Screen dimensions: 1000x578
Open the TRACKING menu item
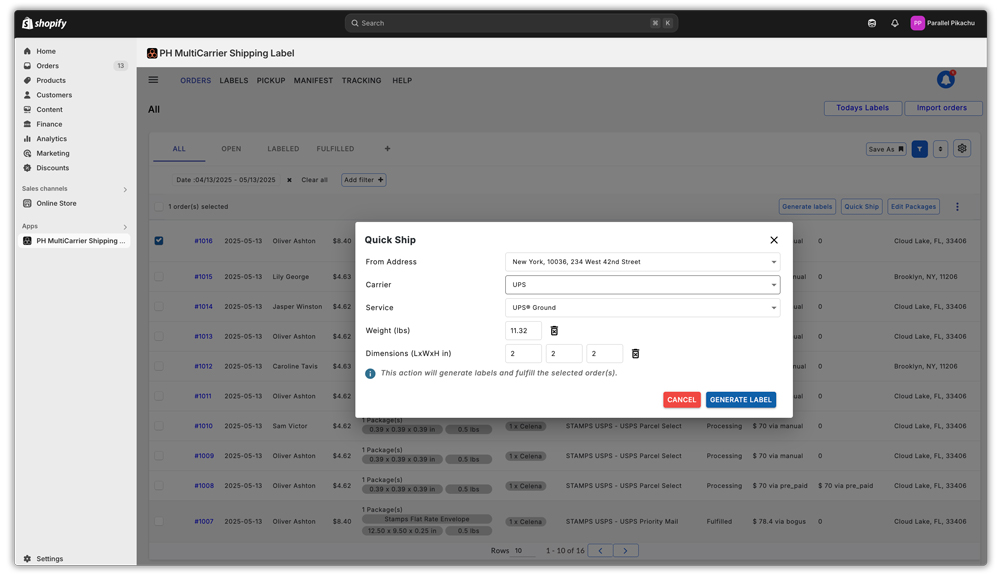point(362,80)
